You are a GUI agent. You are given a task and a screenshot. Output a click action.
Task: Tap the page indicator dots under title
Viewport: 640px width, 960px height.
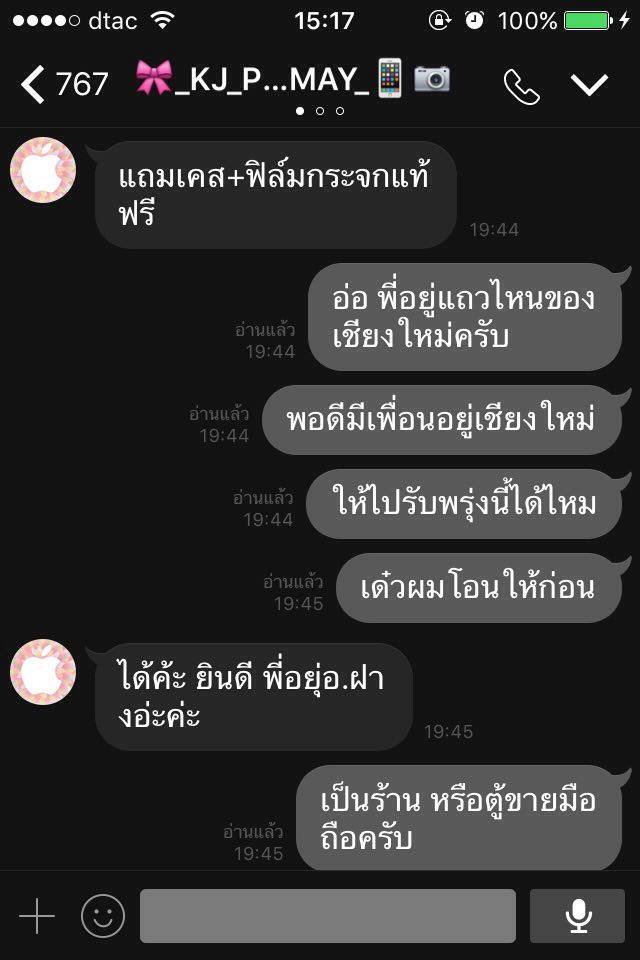point(320,111)
